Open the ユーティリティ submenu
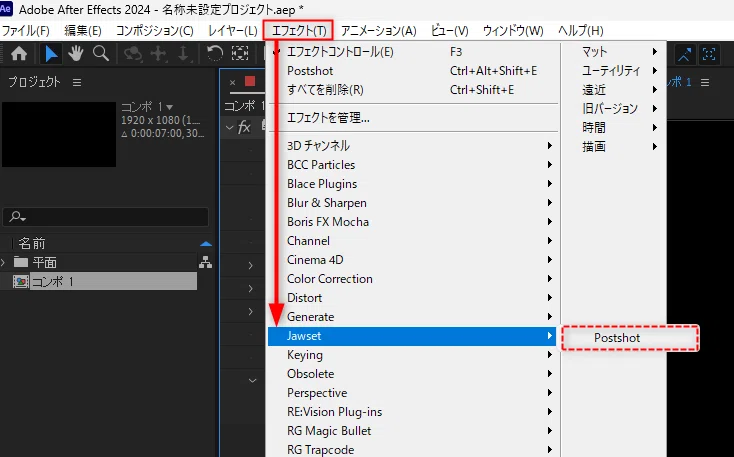The width and height of the screenshot is (734, 457). [614, 71]
